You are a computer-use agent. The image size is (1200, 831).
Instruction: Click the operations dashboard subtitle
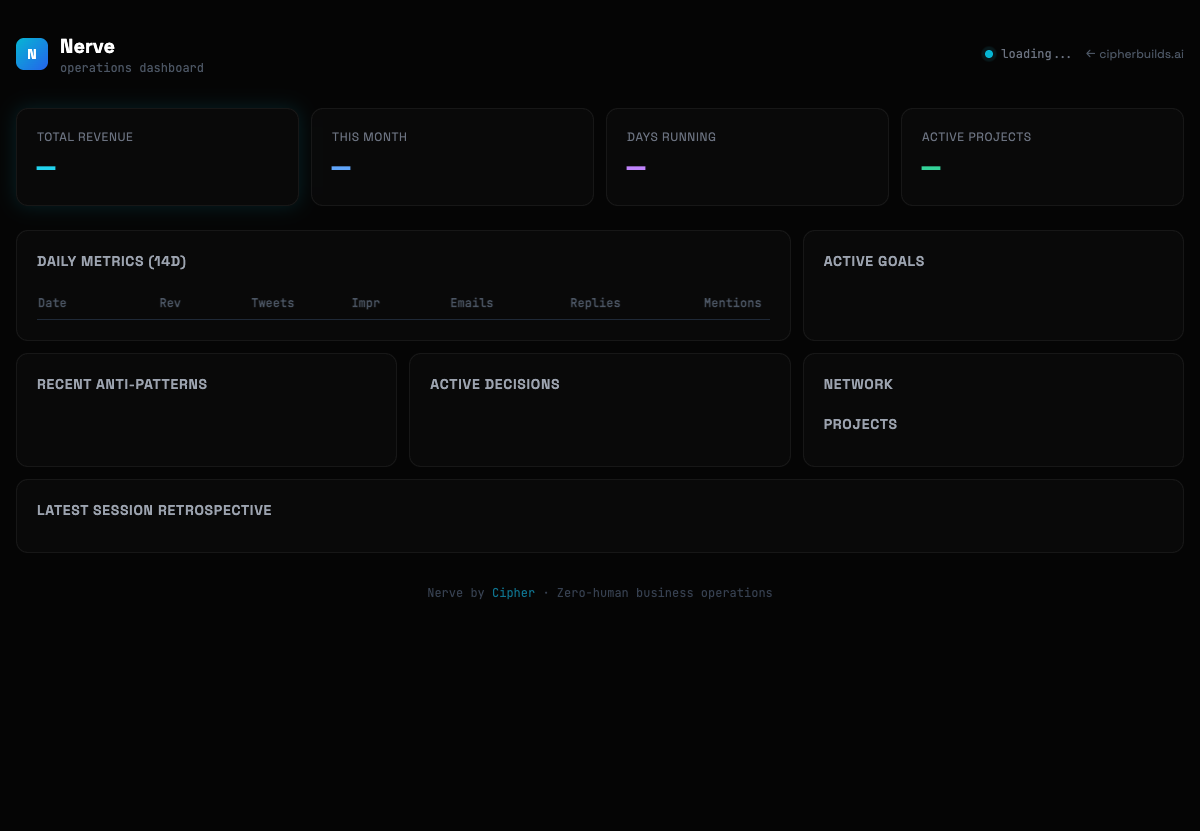click(132, 68)
